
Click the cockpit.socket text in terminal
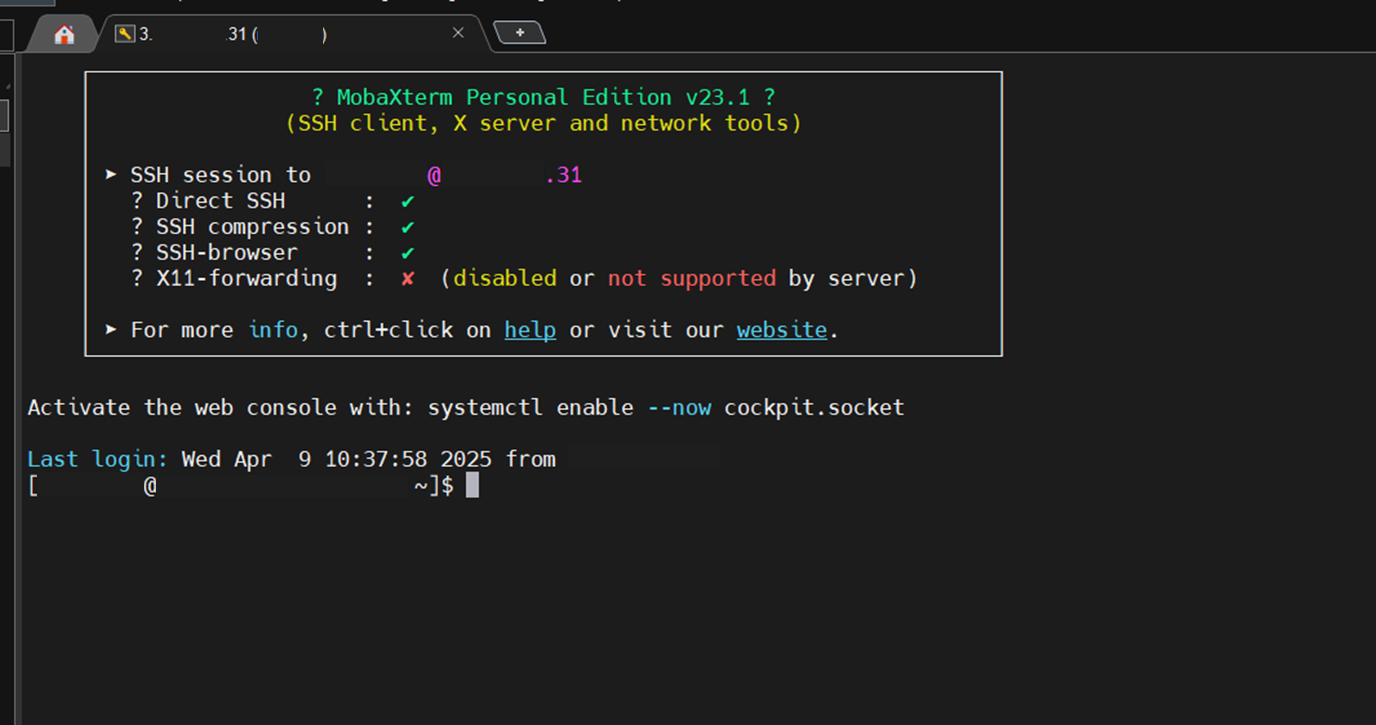tap(814, 408)
